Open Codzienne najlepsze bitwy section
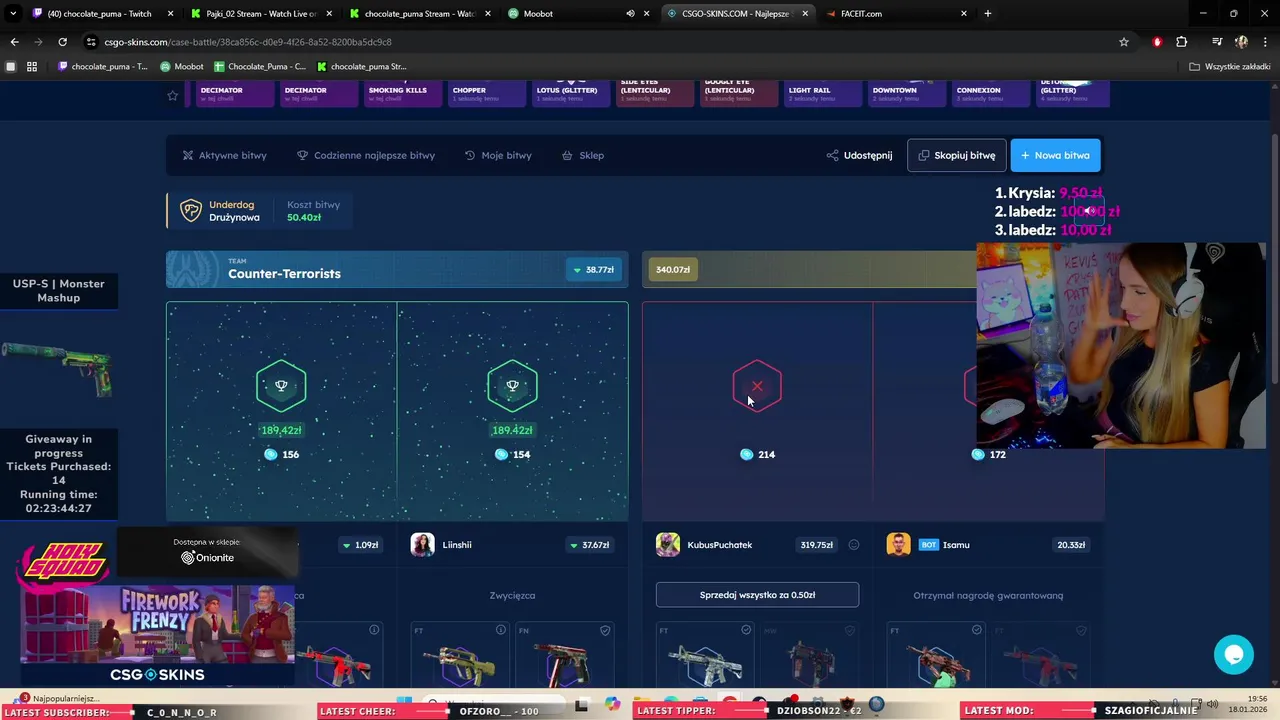Image resolution: width=1280 pixels, height=720 pixels. [x=366, y=156]
